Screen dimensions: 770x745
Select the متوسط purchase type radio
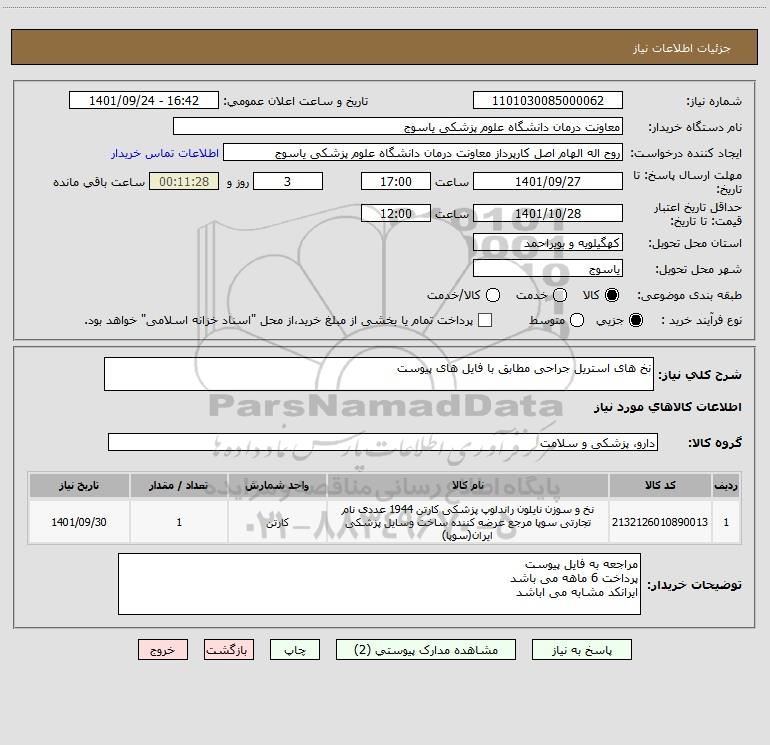pos(577,320)
